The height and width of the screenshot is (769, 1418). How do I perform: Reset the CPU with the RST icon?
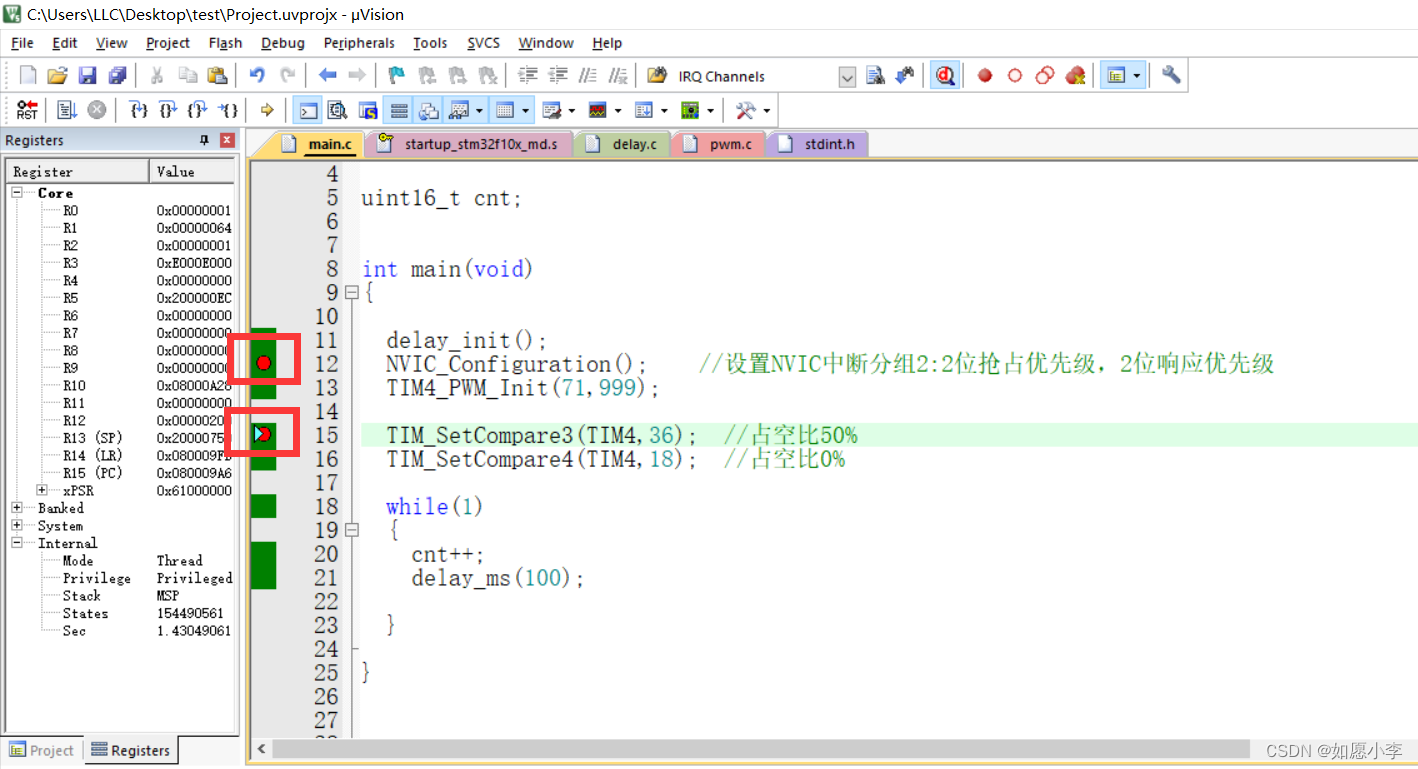[27, 110]
